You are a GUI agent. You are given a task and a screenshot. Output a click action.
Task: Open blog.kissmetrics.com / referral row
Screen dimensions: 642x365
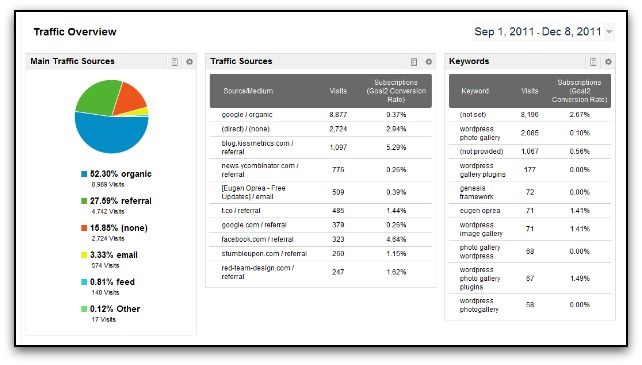pos(321,147)
